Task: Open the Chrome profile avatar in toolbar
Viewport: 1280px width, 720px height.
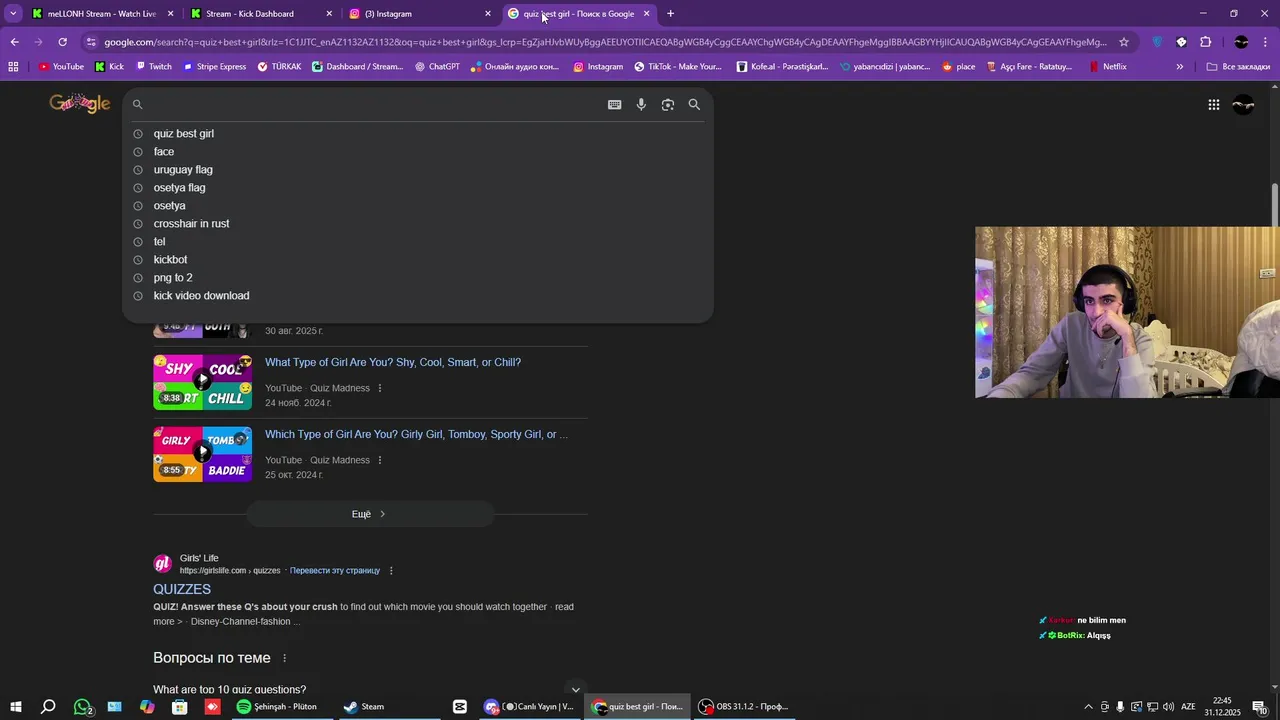Action: [1241, 42]
